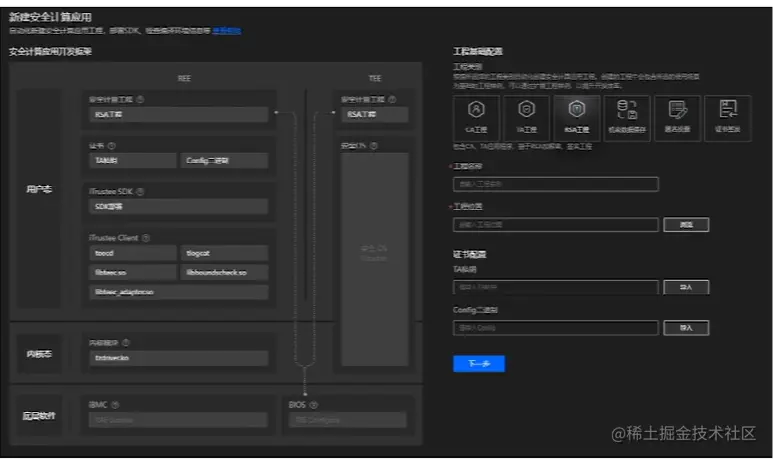Focus the TA证书 certificate path input

click(556, 287)
